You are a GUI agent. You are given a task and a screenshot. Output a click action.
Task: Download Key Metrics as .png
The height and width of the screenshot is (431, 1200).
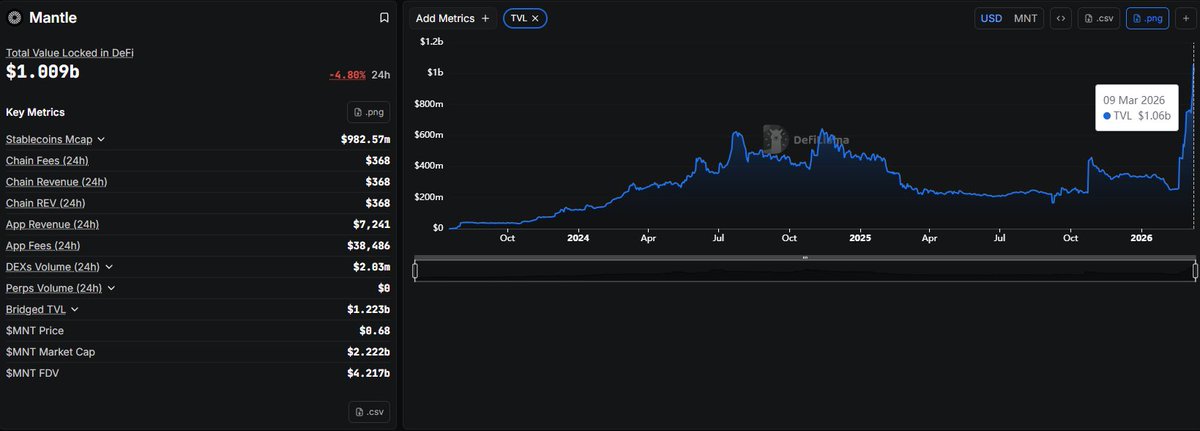pos(369,112)
